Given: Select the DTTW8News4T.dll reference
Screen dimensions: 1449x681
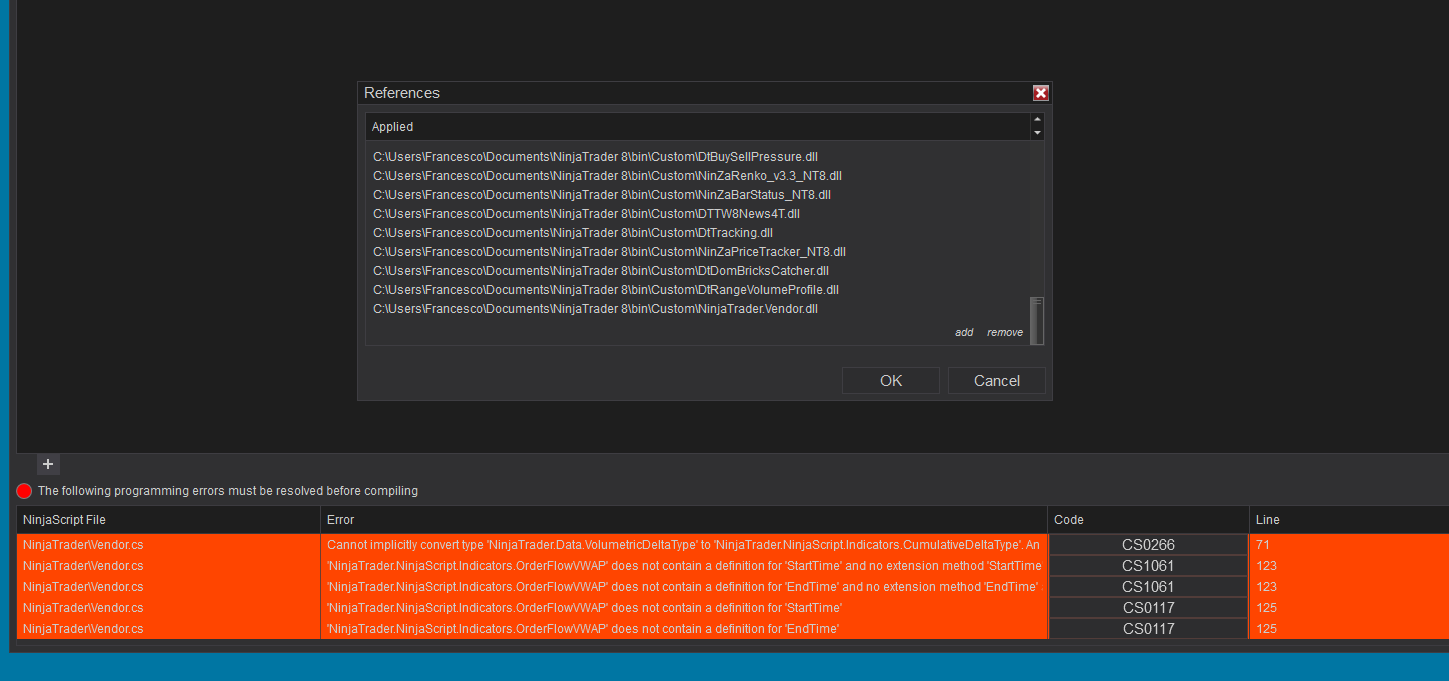Looking at the screenshot, I should [x=586, y=214].
